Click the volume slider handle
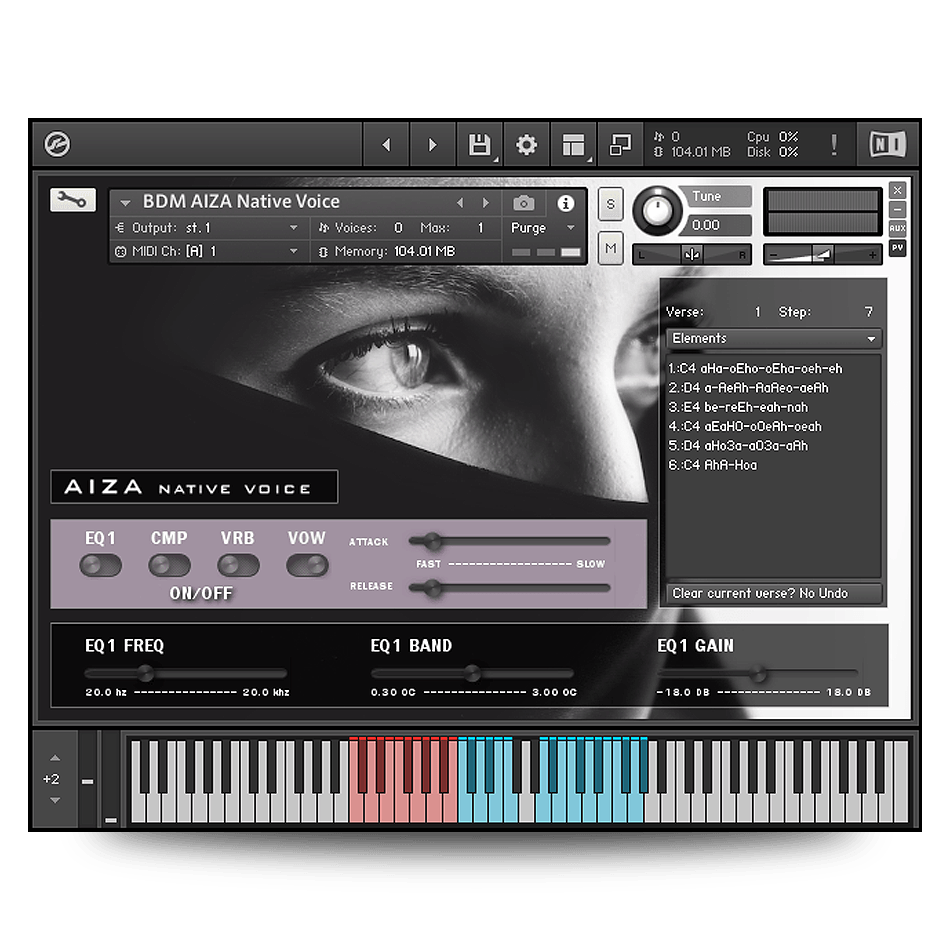 click(x=822, y=254)
